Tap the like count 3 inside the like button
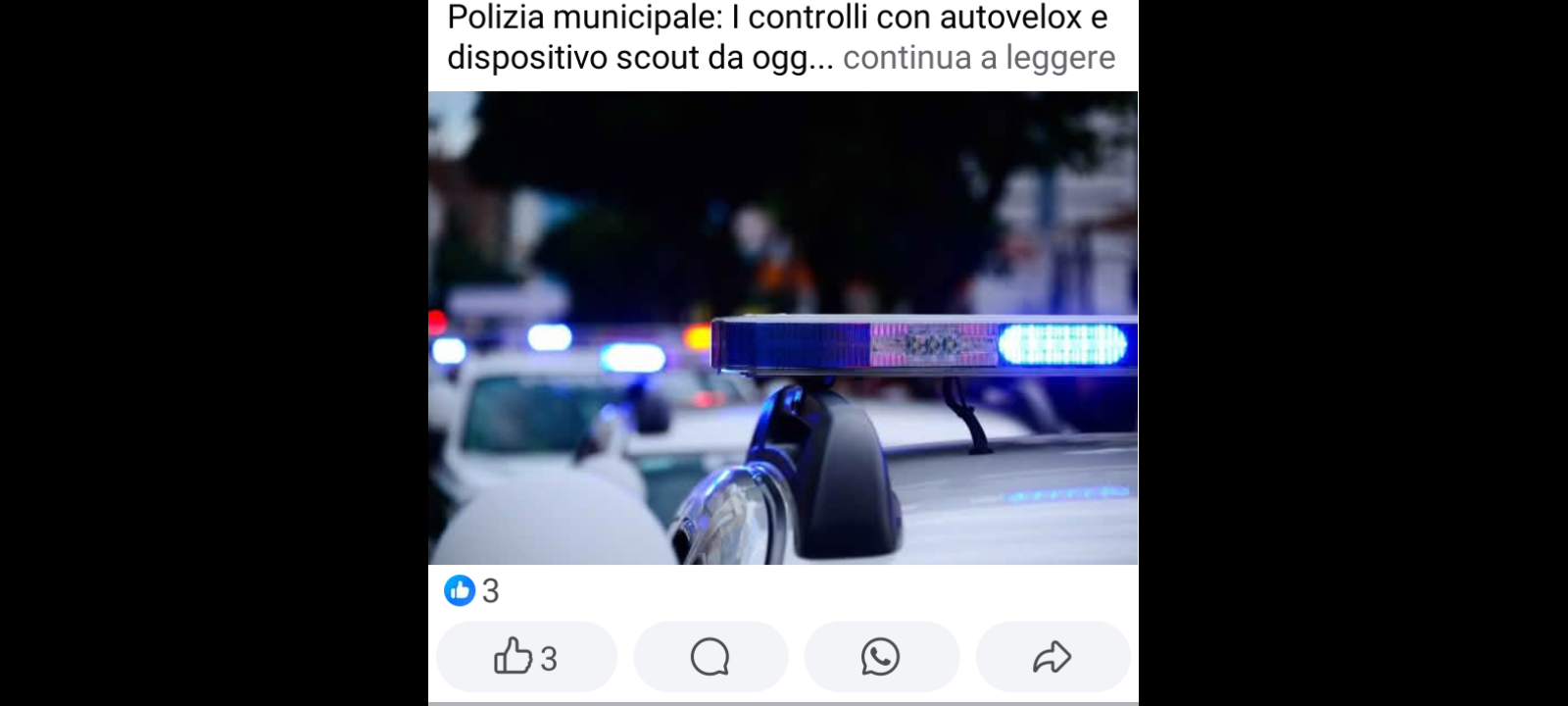 click(x=549, y=659)
